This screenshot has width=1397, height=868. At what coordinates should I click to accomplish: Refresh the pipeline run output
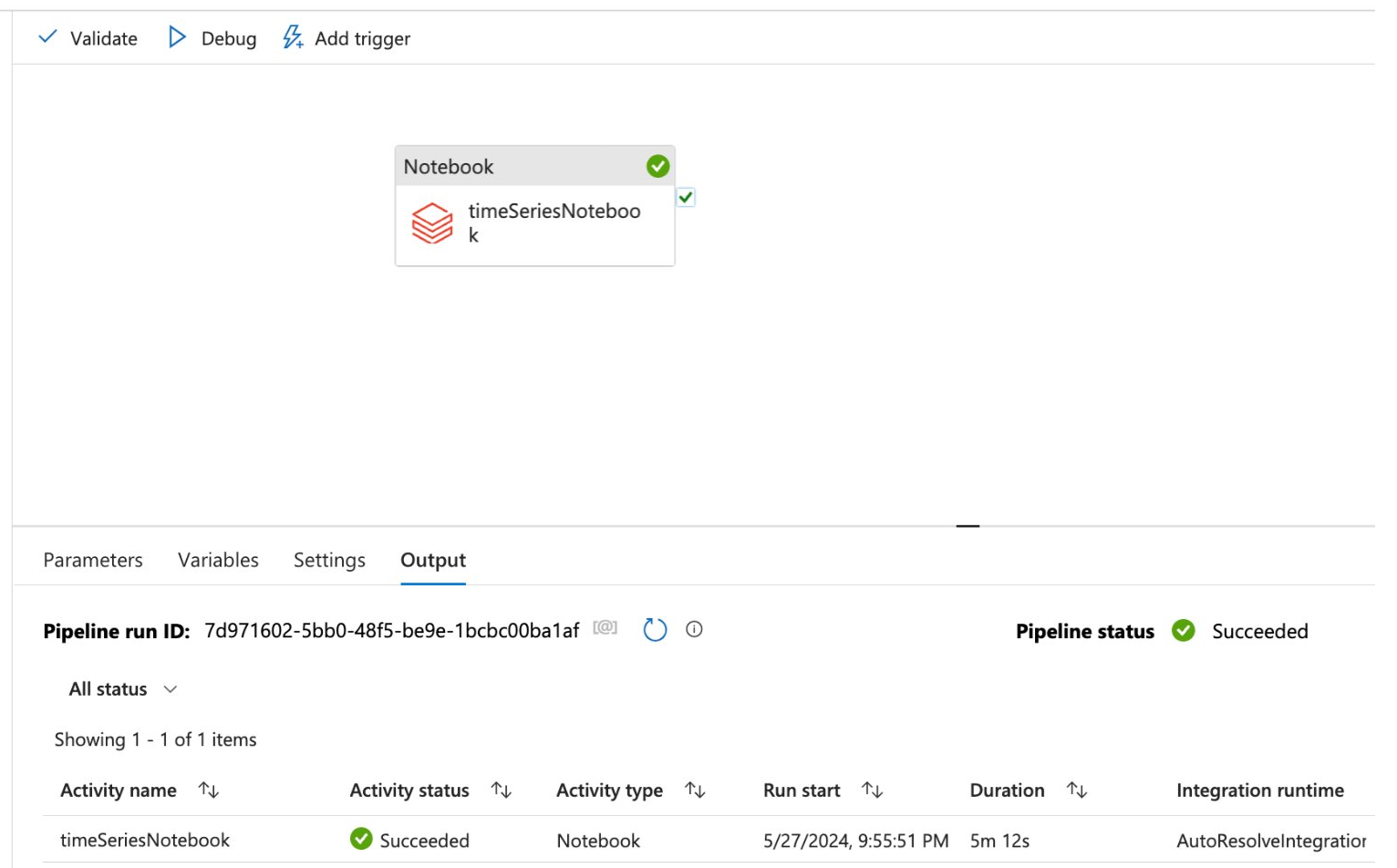coord(655,630)
